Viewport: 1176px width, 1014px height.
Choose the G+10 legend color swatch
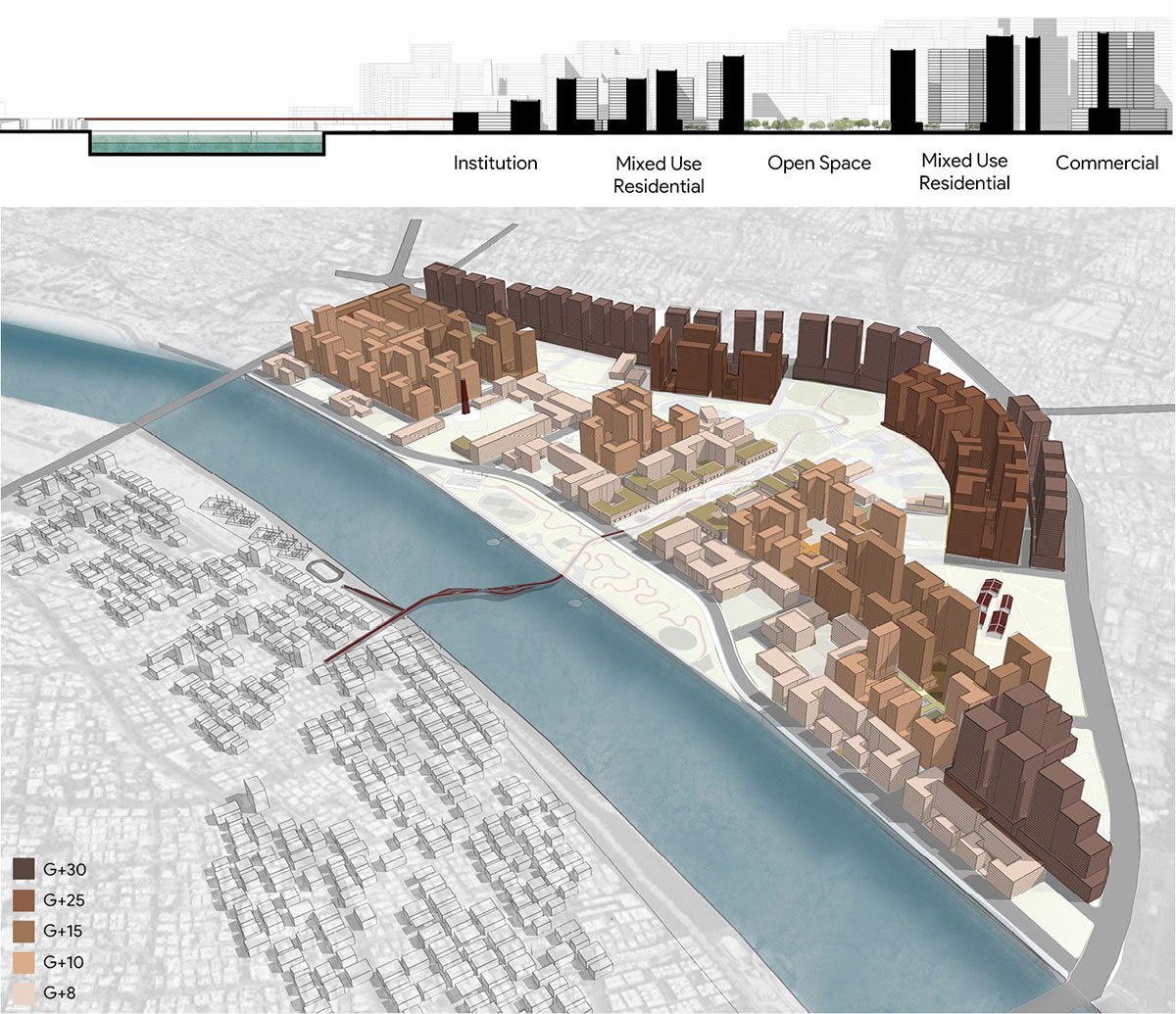point(24,963)
